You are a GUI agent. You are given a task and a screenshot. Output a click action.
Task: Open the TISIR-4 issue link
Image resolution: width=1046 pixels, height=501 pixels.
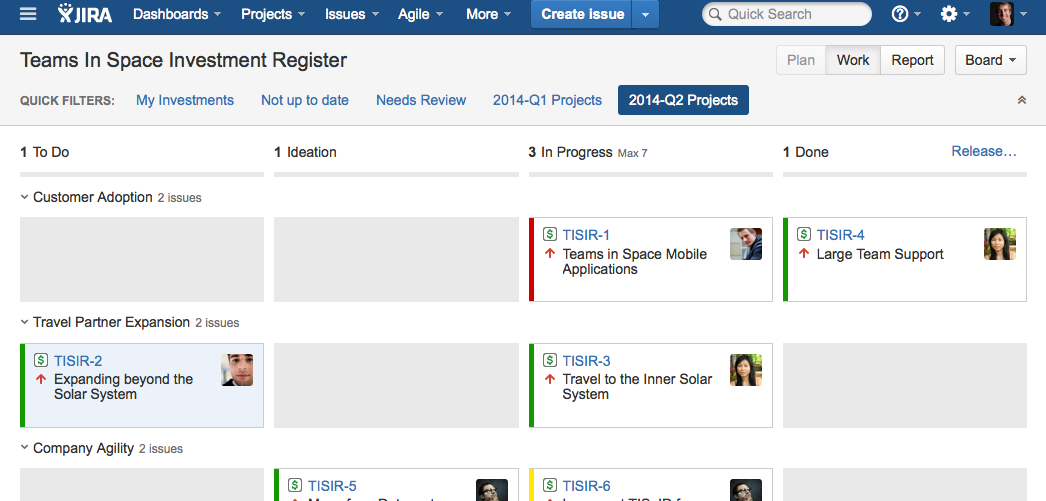(841, 235)
